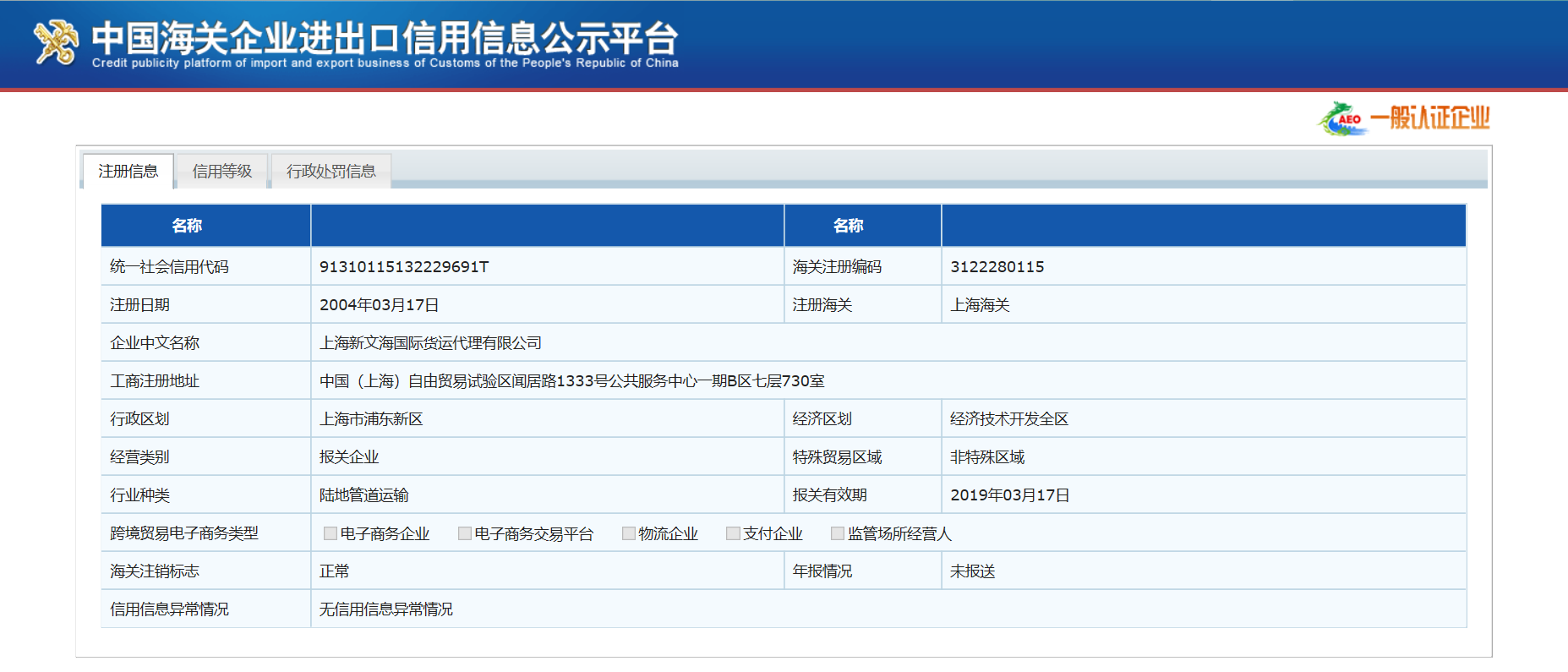The width and height of the screenshot is (1568, 672).
Task: Click the AEO certification badge icon
Action: point(1342,118)
